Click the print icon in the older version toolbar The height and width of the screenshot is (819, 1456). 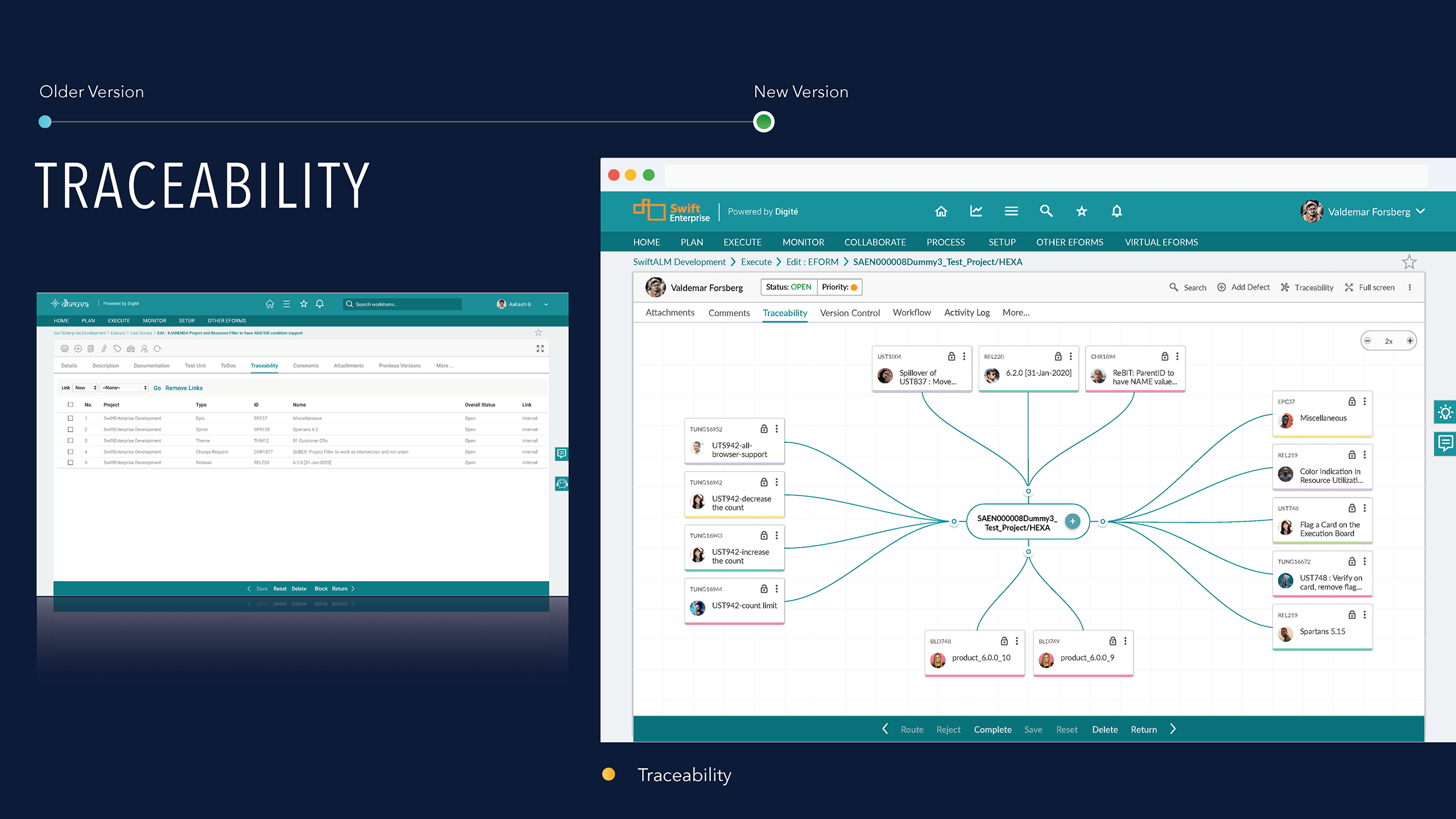(x=64, y=348)
